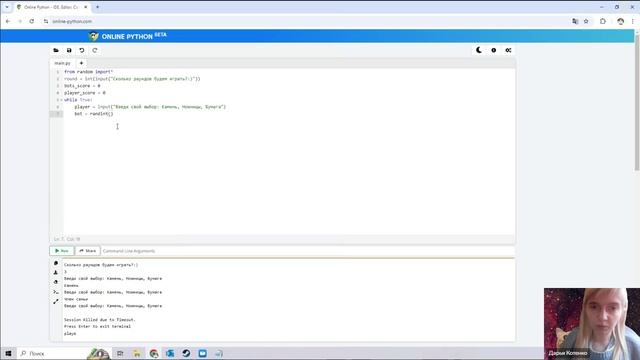This screenshot has height=360, width=640.
Task: Stop execution with the terminal's top side icon
Action: coord(56,263)
